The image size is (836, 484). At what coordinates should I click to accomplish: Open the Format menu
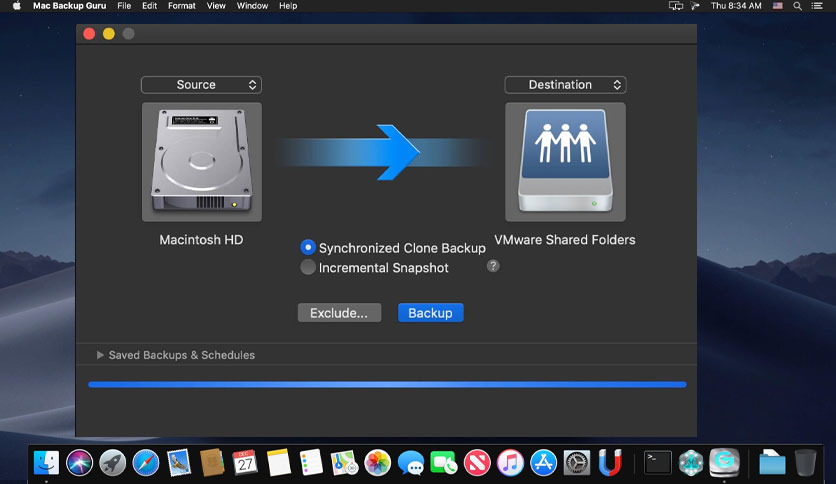(182, 6)
